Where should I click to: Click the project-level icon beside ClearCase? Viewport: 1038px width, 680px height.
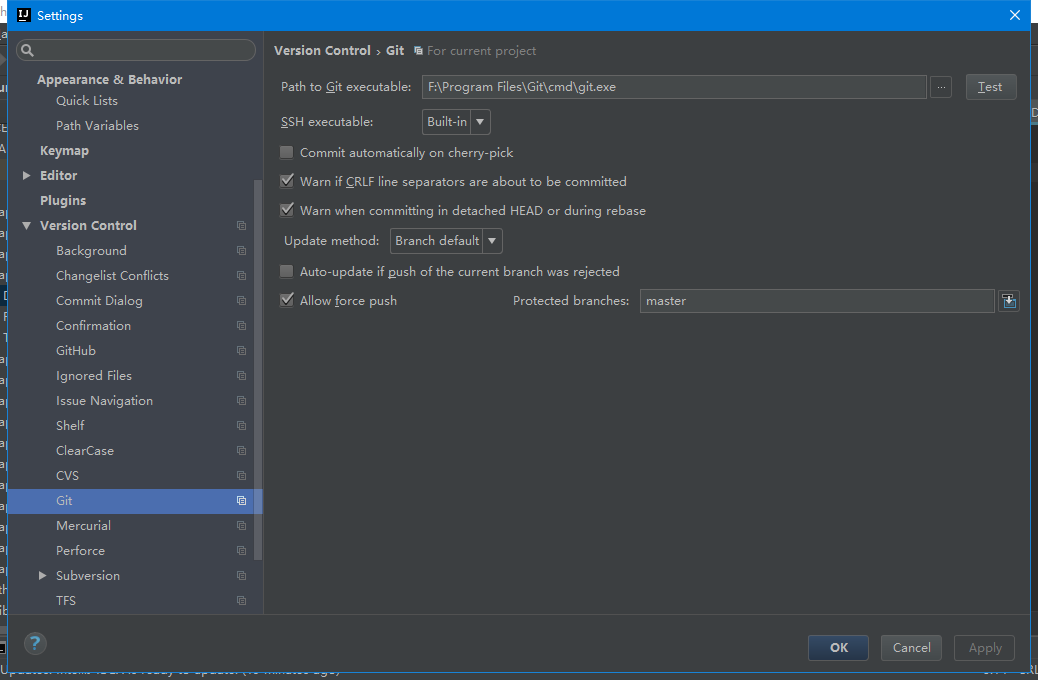(x=242, y=451)
